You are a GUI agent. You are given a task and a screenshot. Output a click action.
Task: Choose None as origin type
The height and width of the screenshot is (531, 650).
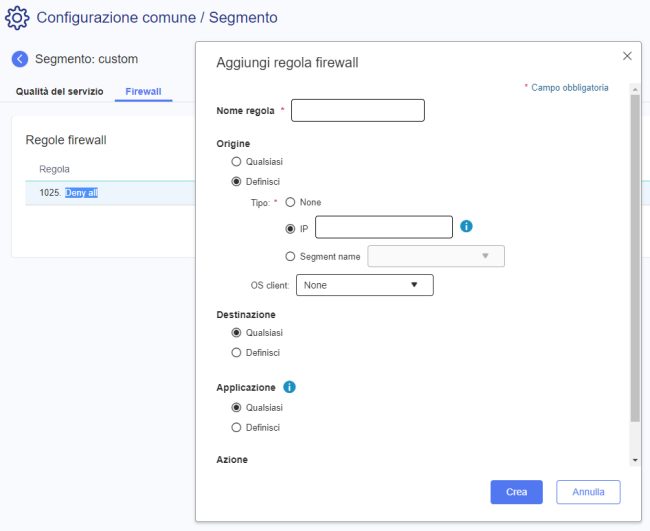291,202
